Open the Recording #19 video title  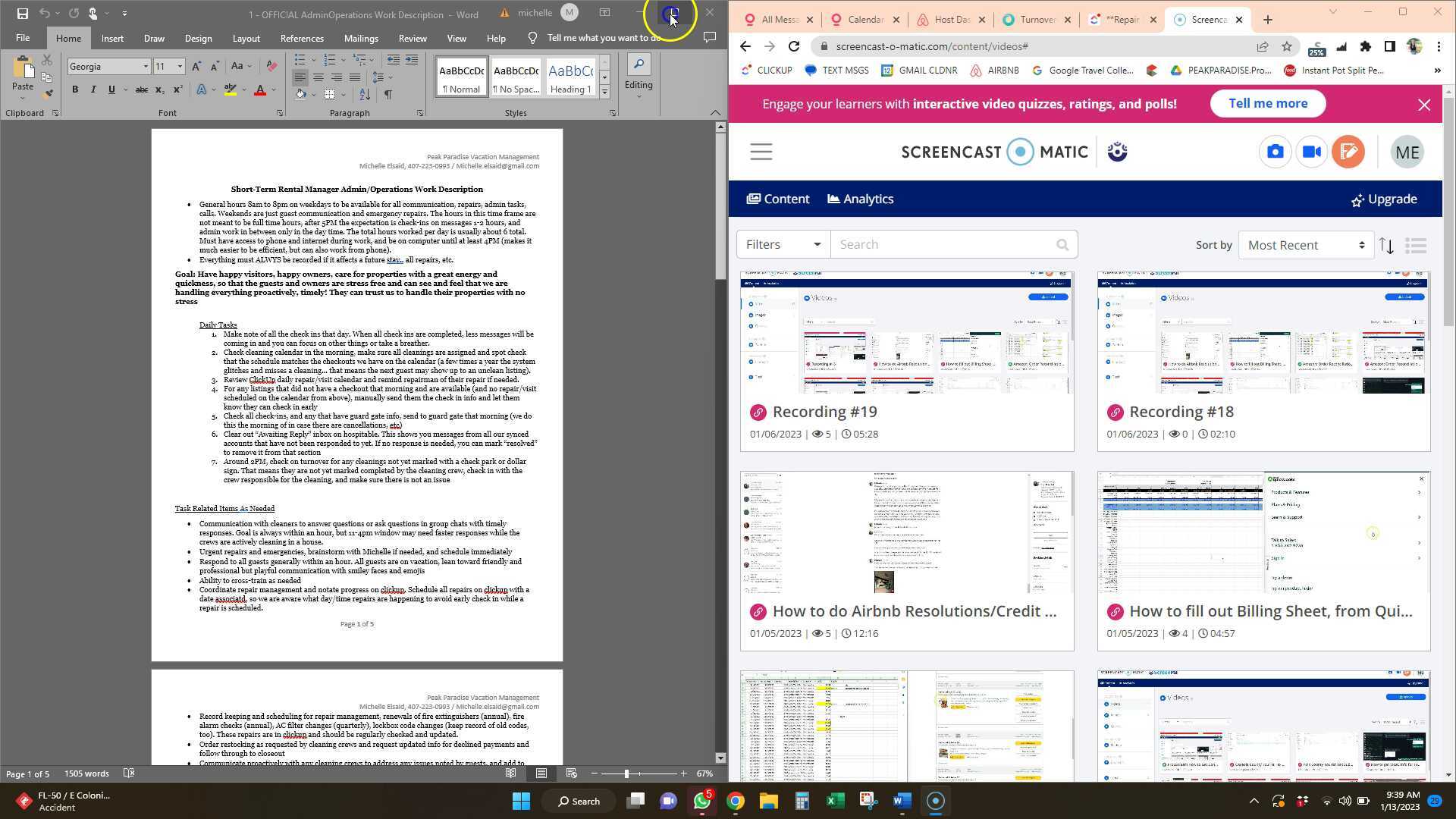(824, 412)
